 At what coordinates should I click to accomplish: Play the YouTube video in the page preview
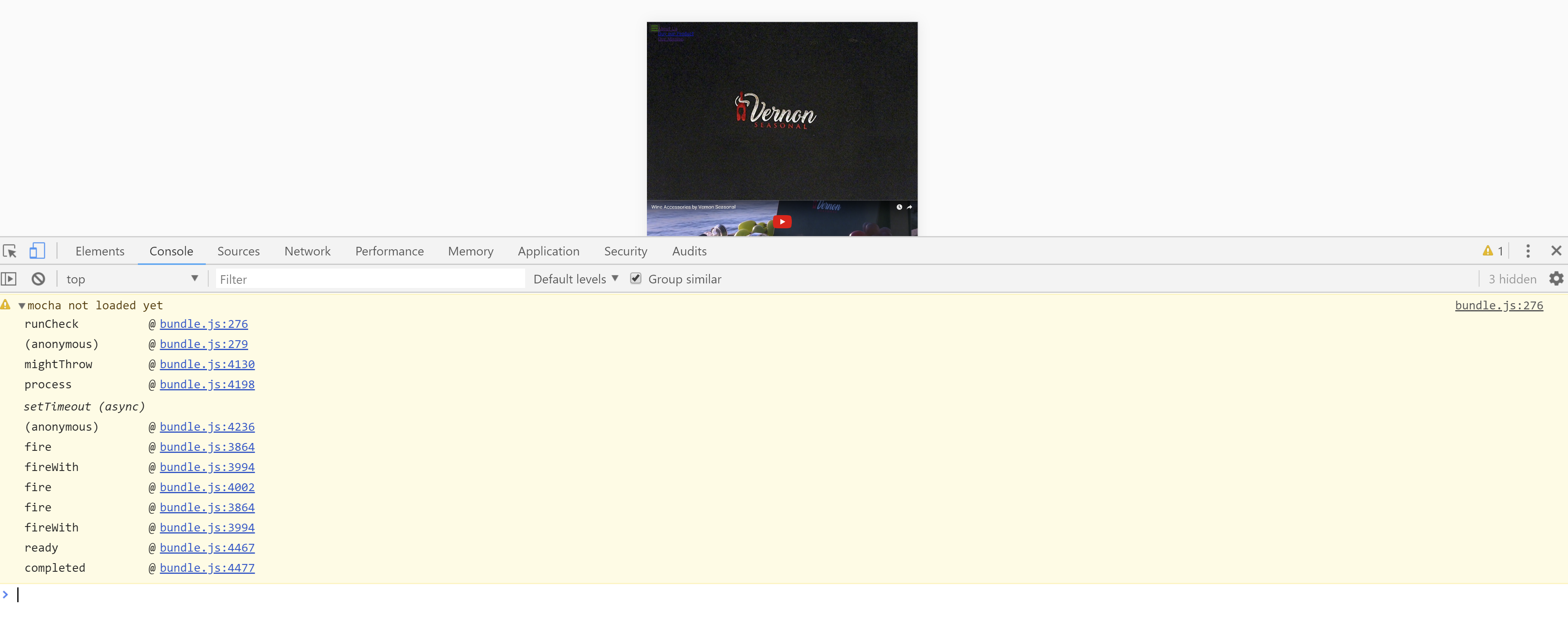[782, 221]
